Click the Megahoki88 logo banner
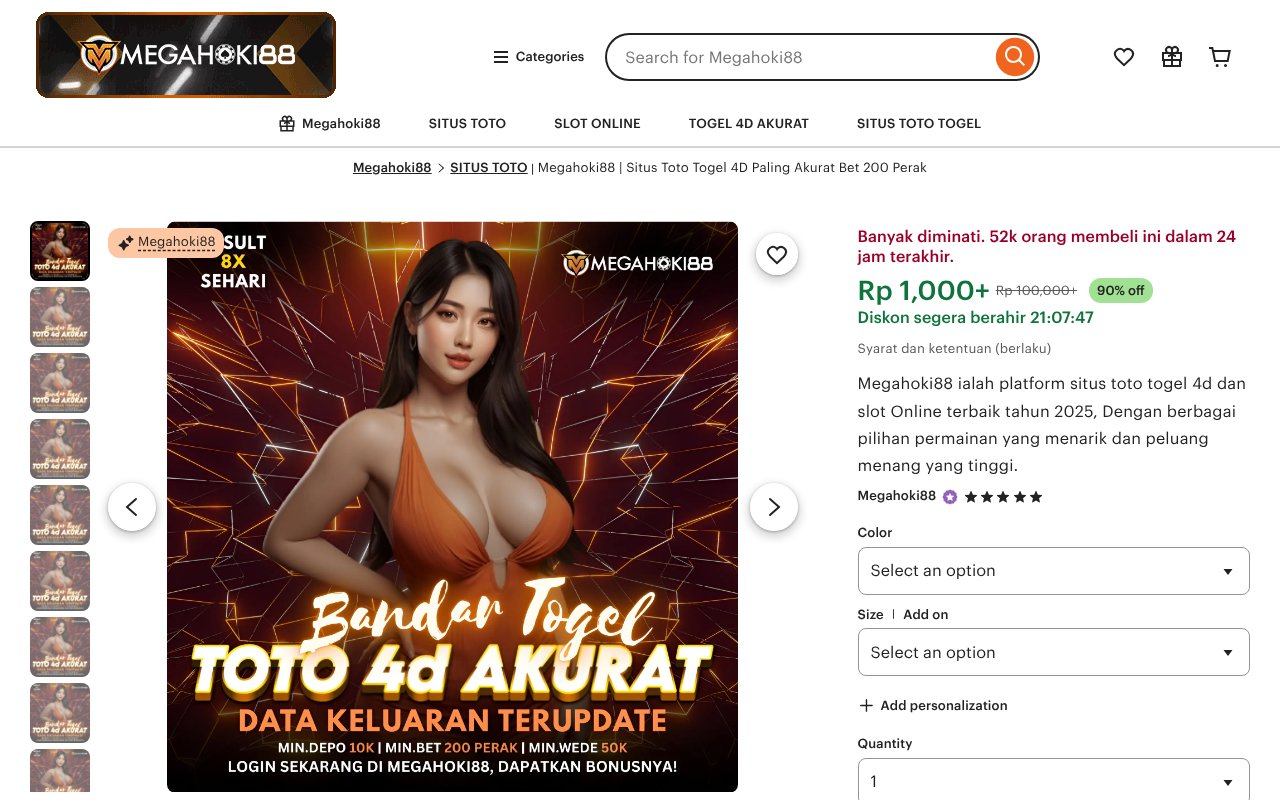Viewport: 1280px width, 800px height. 186,55
